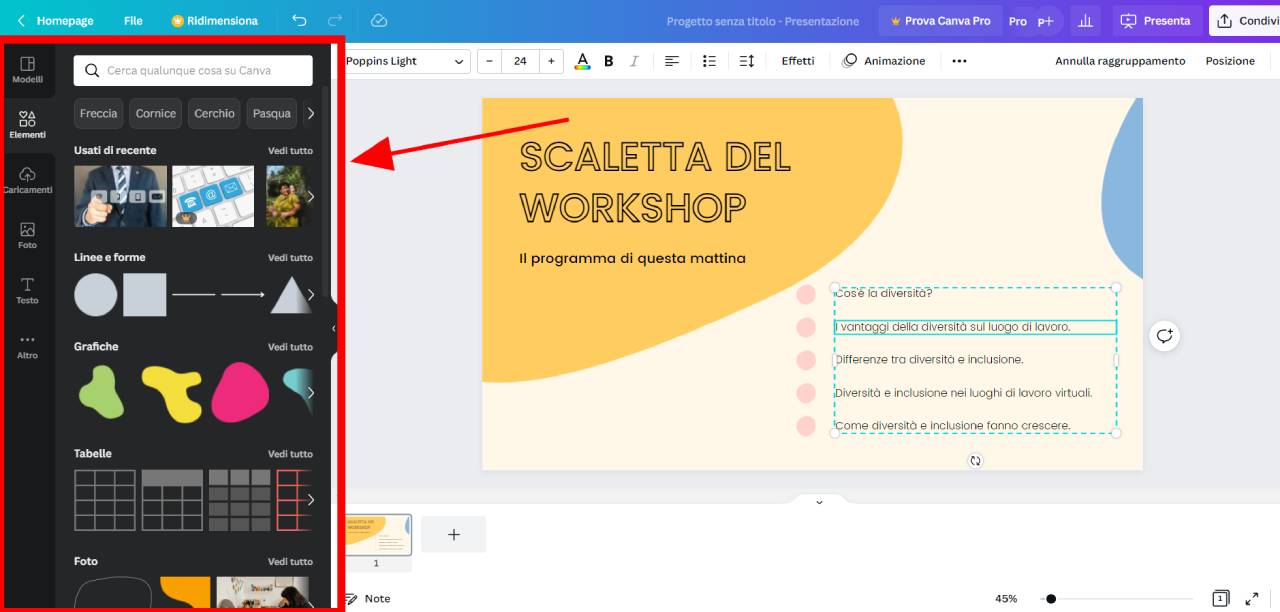Adjust the 45% zoom slider

coord(1049,598)
